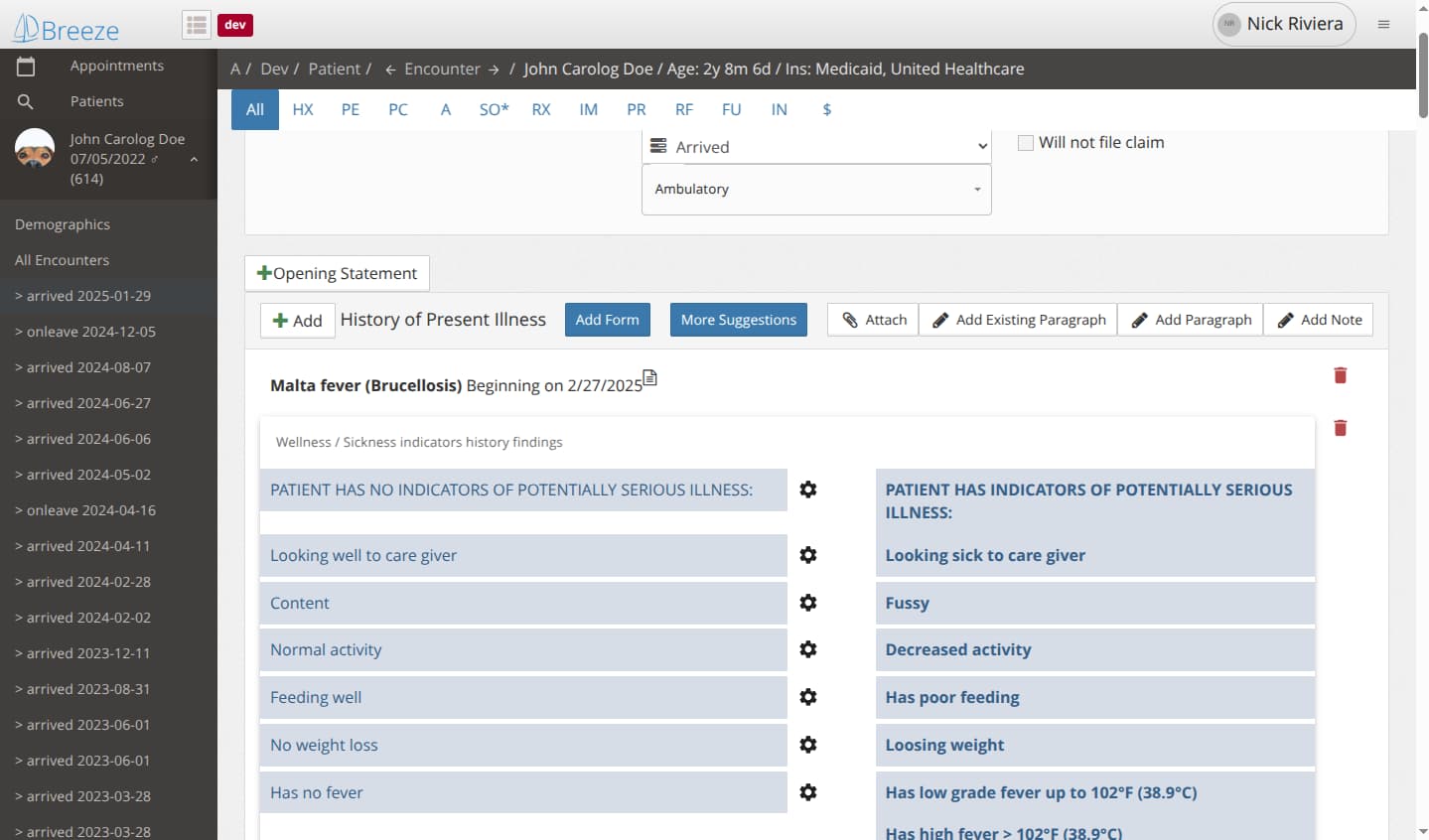Collapse John Carolog Doe patient panel chevron
Image resolution: width=1429 pixels, height=840 pixels.
pos(194,159)
